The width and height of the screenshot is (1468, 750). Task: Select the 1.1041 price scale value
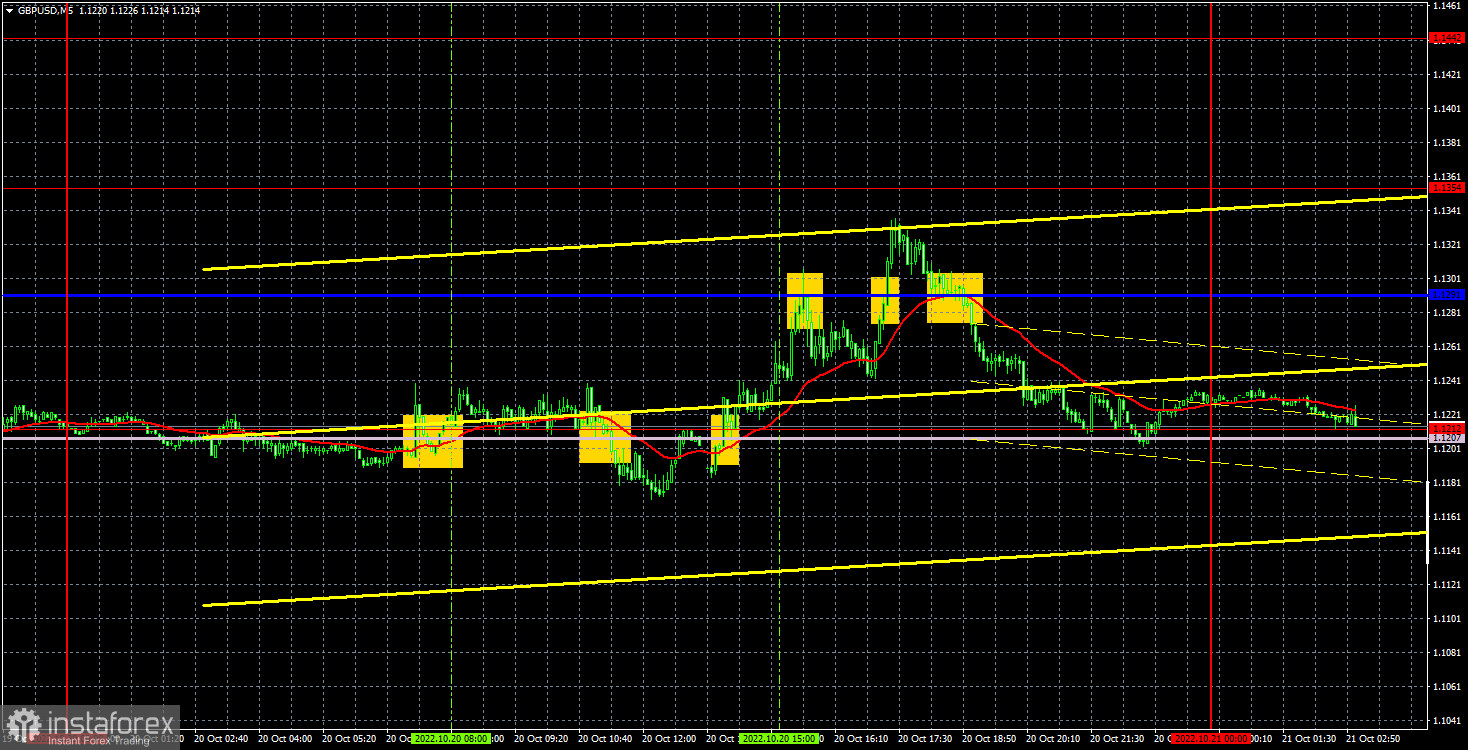point(1447,720)
